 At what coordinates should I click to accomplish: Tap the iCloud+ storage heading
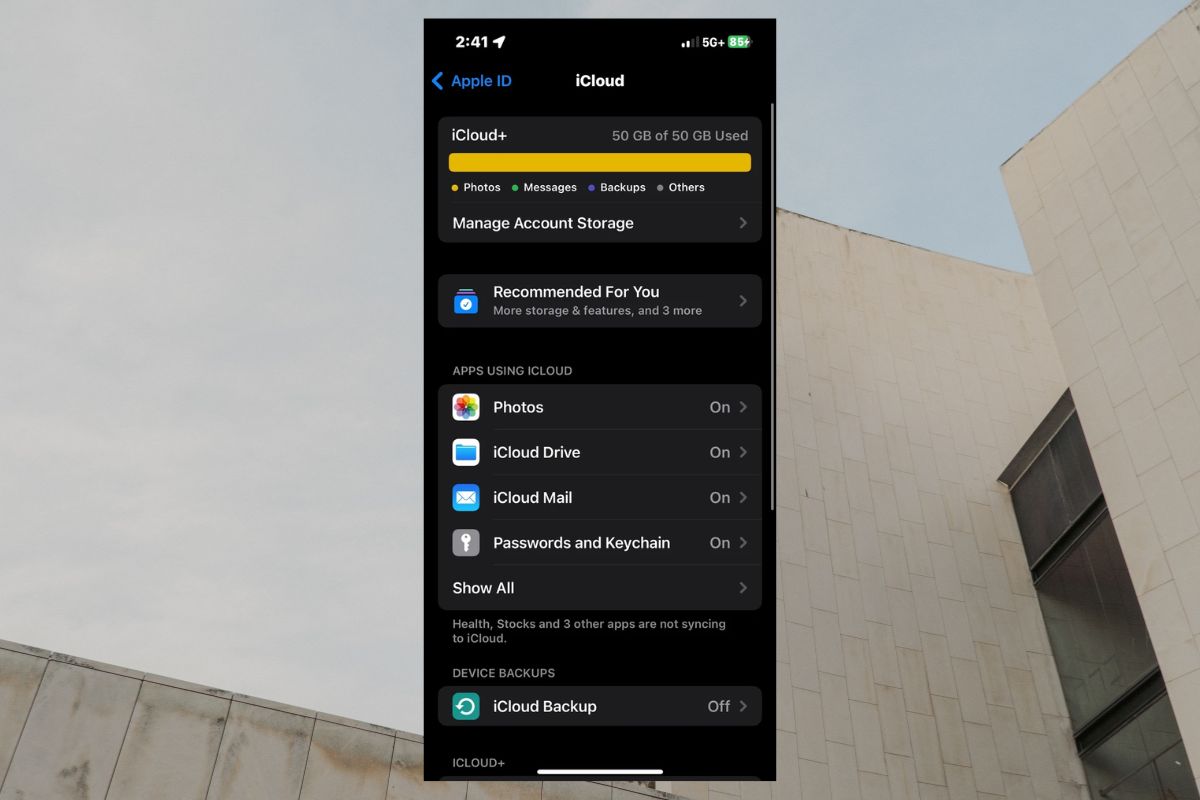point(479,135)
